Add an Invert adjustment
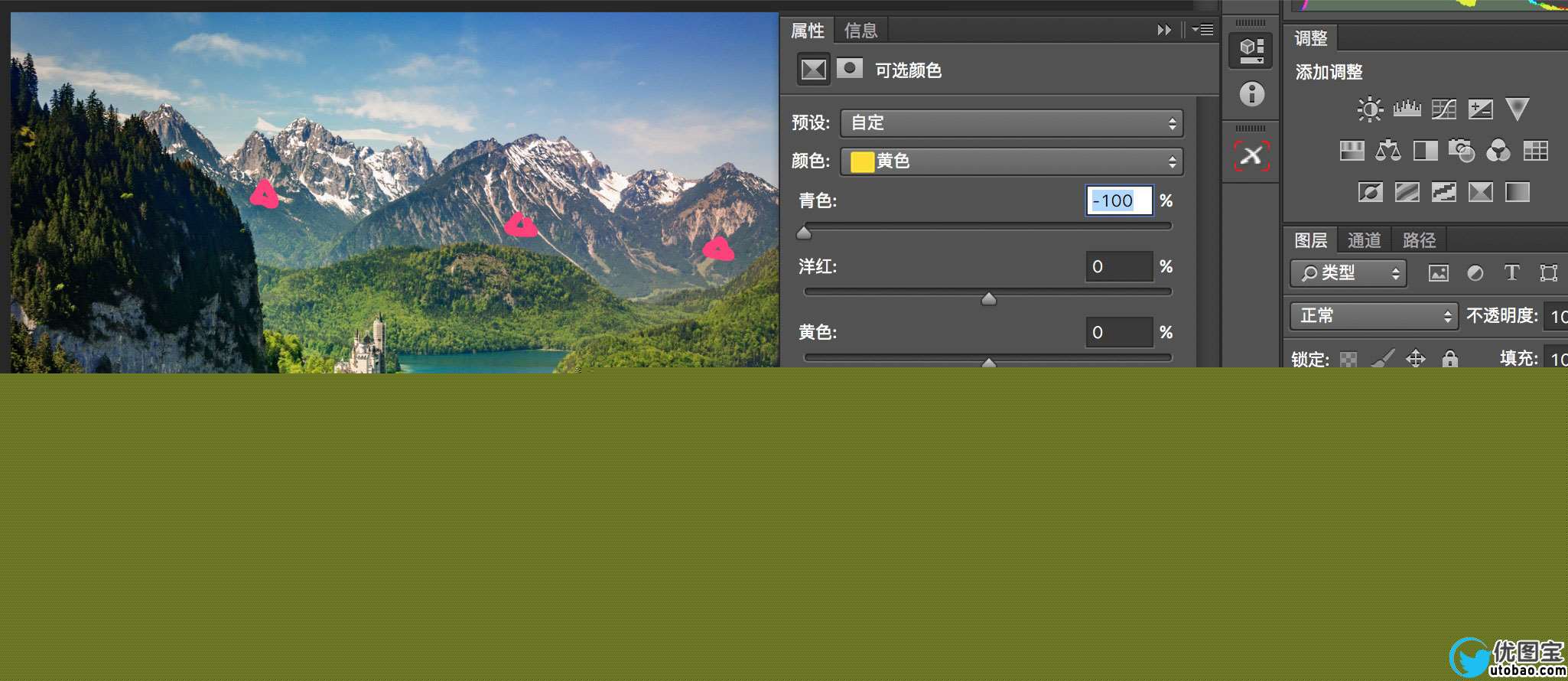This screenshot has height=681, width=1568. pyautogui.click(x=1370, y=191)
